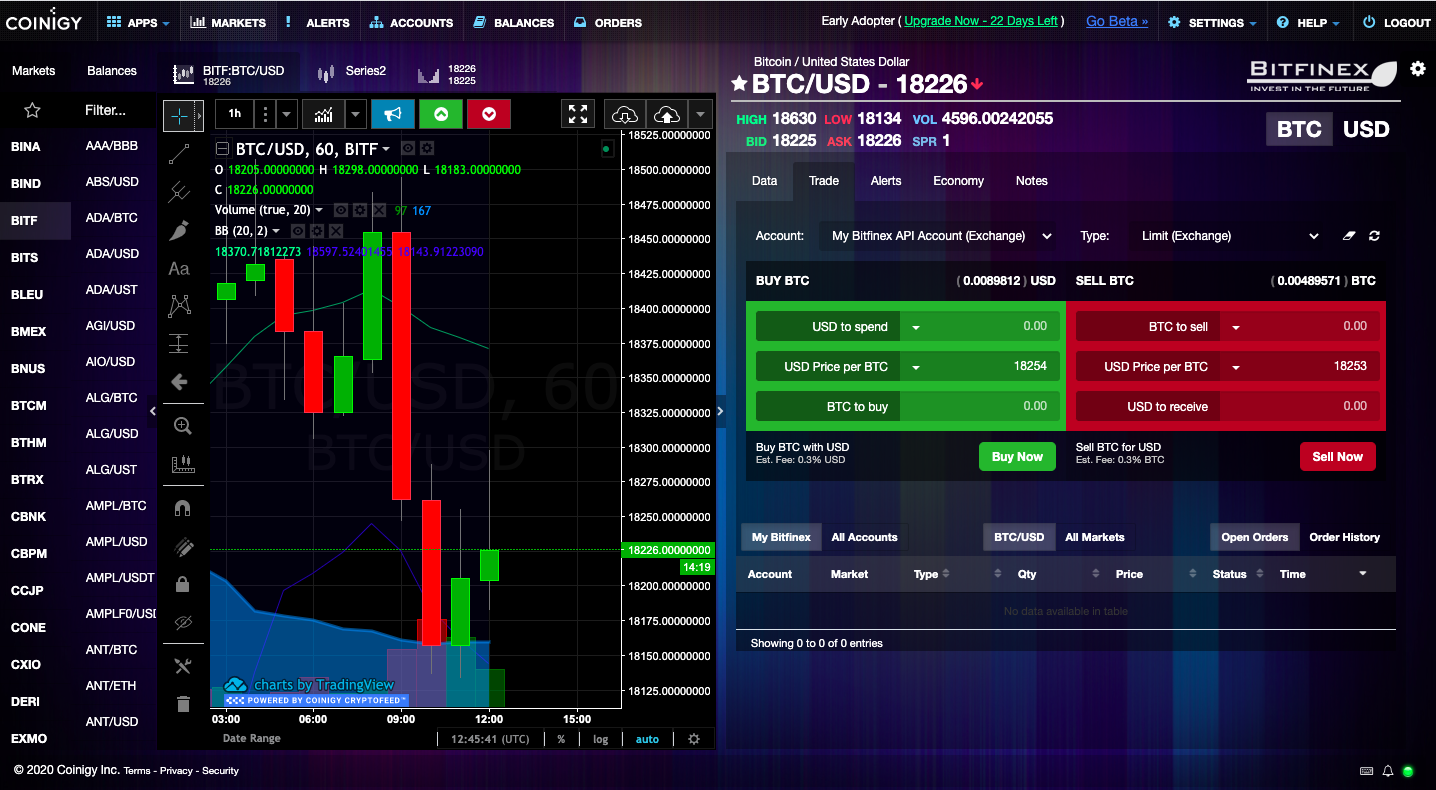Select the trend line drawing tool
The height and width of the screenshot is (790, 1436).
click(x=180, y=154)
